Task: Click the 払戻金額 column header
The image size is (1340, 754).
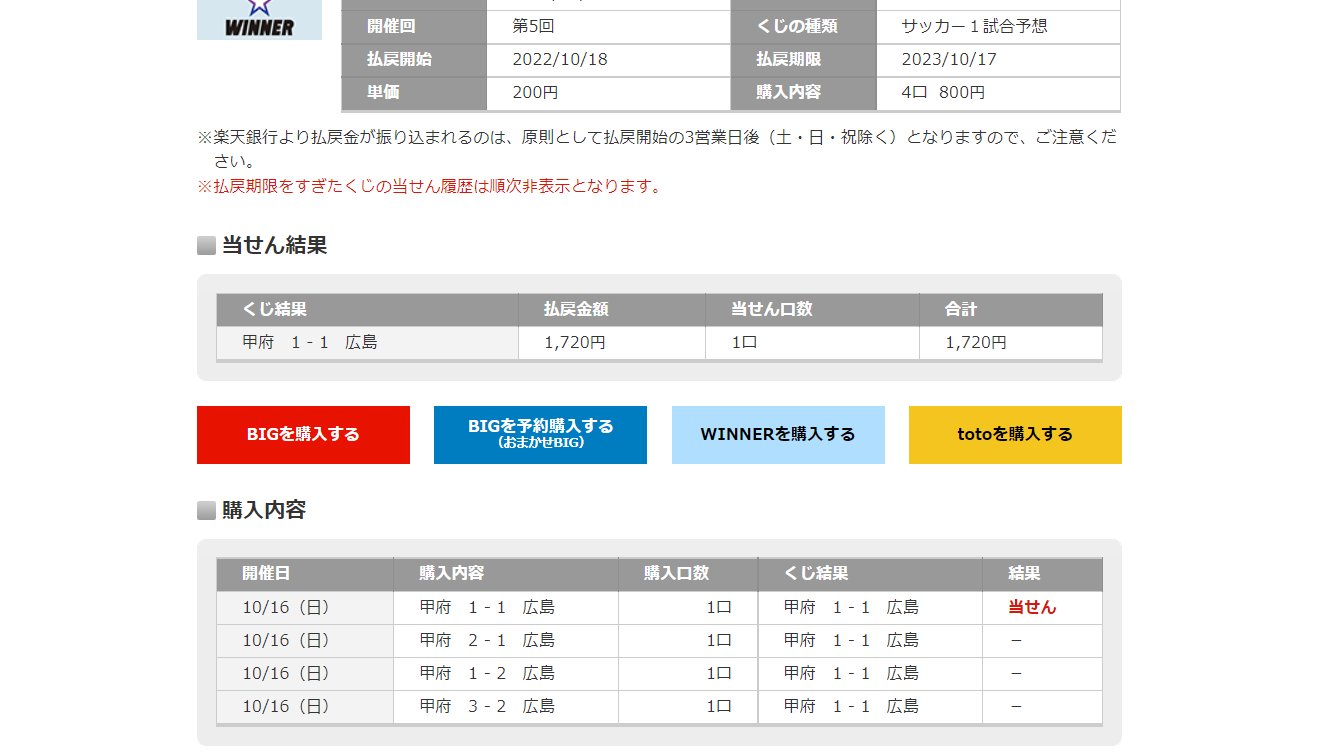Action: coord(612,310)
